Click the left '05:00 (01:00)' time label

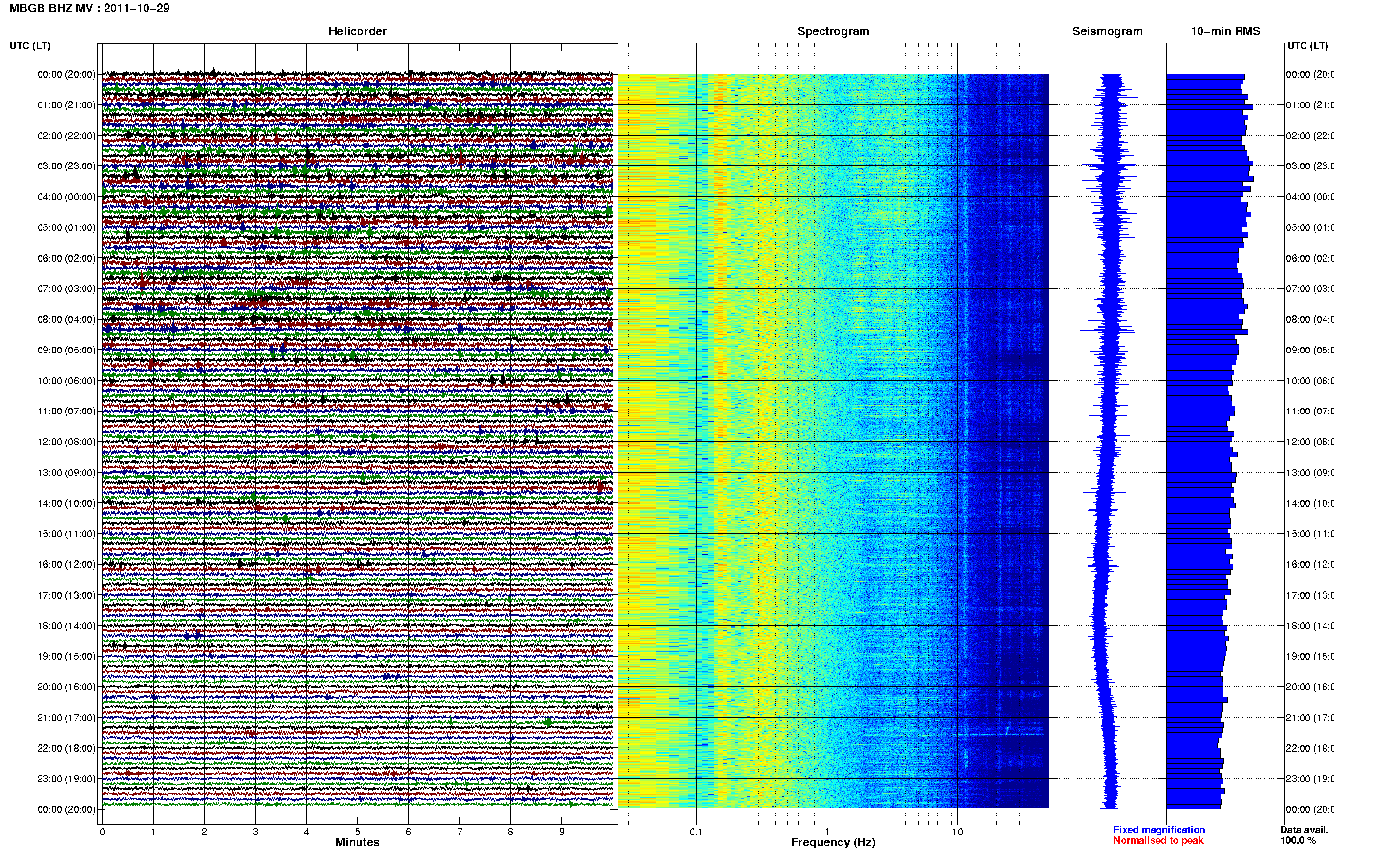66,227
